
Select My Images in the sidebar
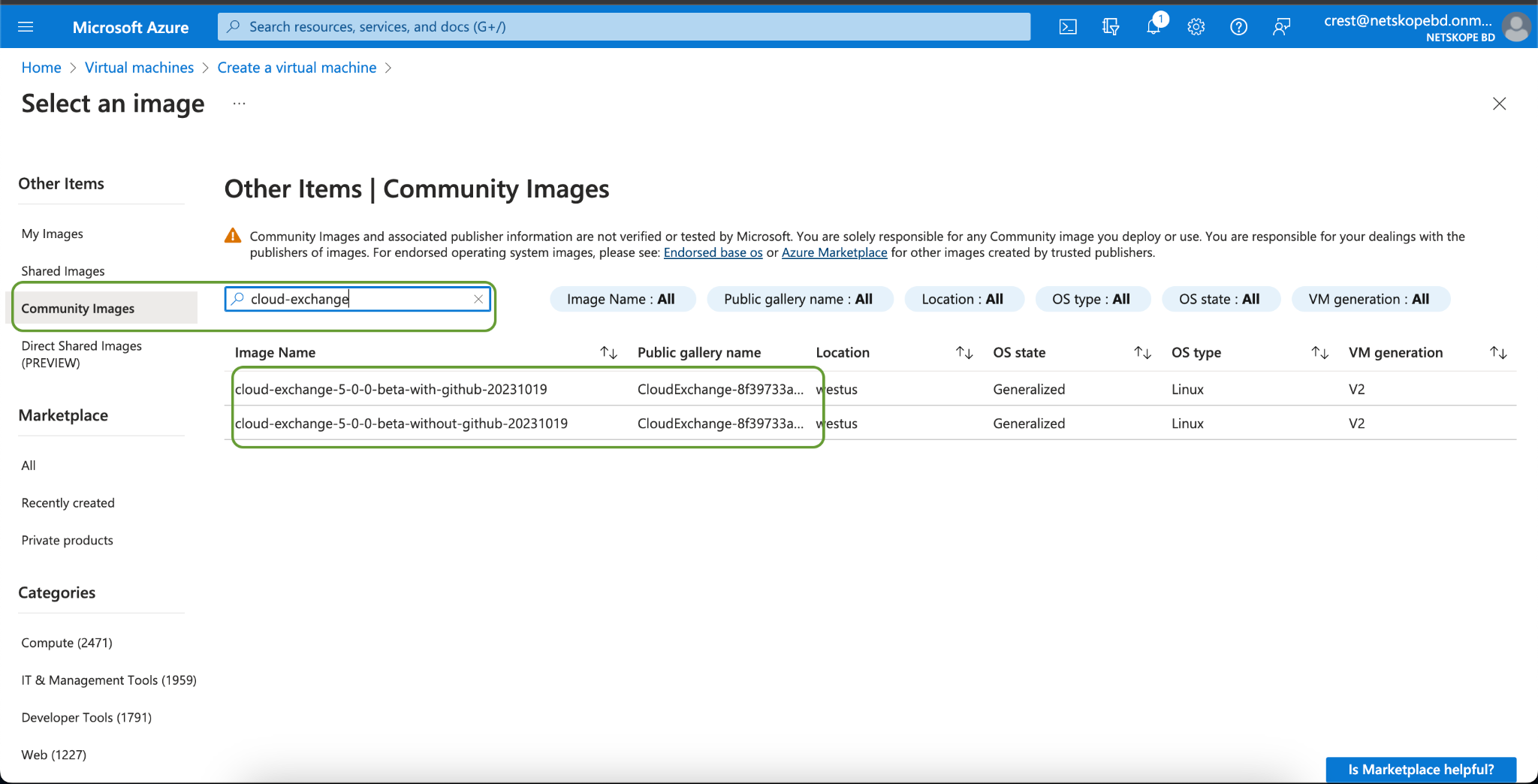pyautogui.click(x=53, y=234)
